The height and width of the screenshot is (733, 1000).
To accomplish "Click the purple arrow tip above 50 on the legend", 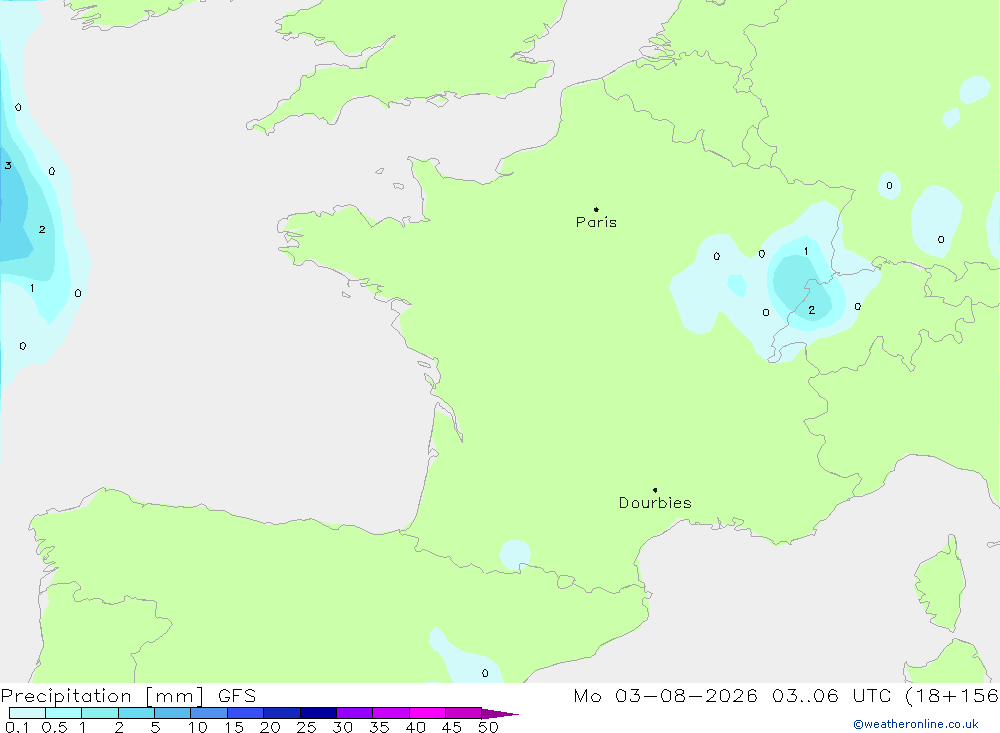I will click(x=501, y=714).
